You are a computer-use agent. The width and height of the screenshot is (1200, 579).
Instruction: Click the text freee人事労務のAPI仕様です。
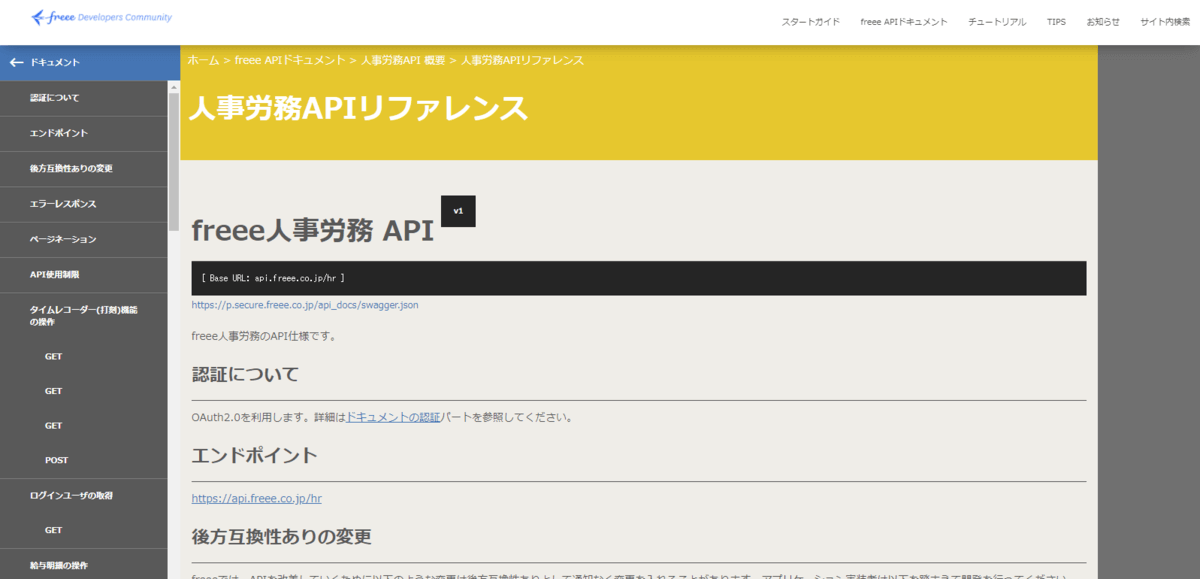pyautogui.click(x=265, y=336)
